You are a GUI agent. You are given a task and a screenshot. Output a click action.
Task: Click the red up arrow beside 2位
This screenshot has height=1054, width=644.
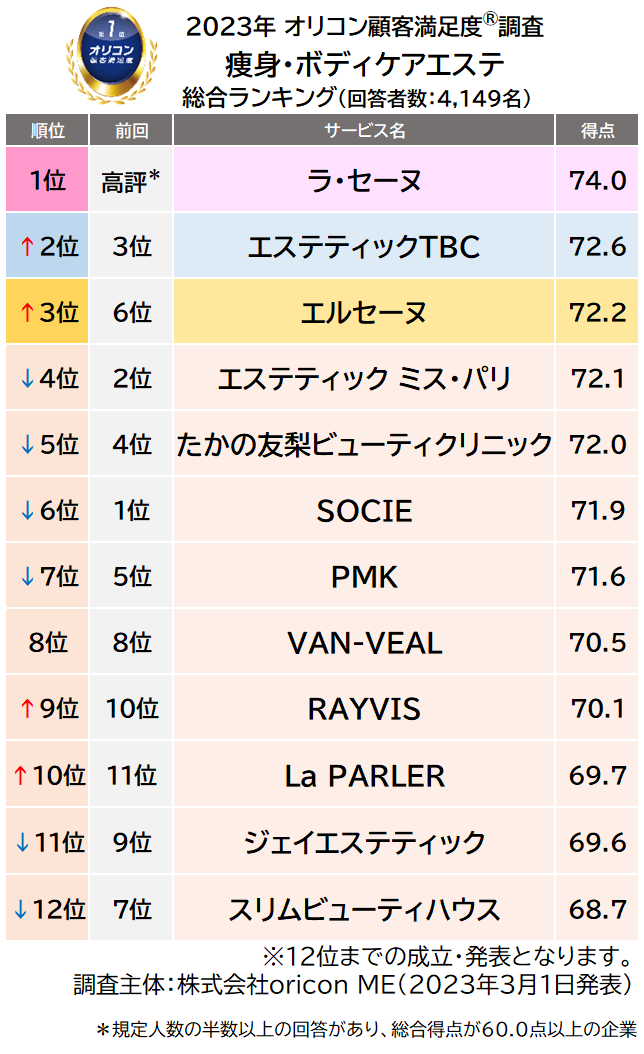coord(27,247)
